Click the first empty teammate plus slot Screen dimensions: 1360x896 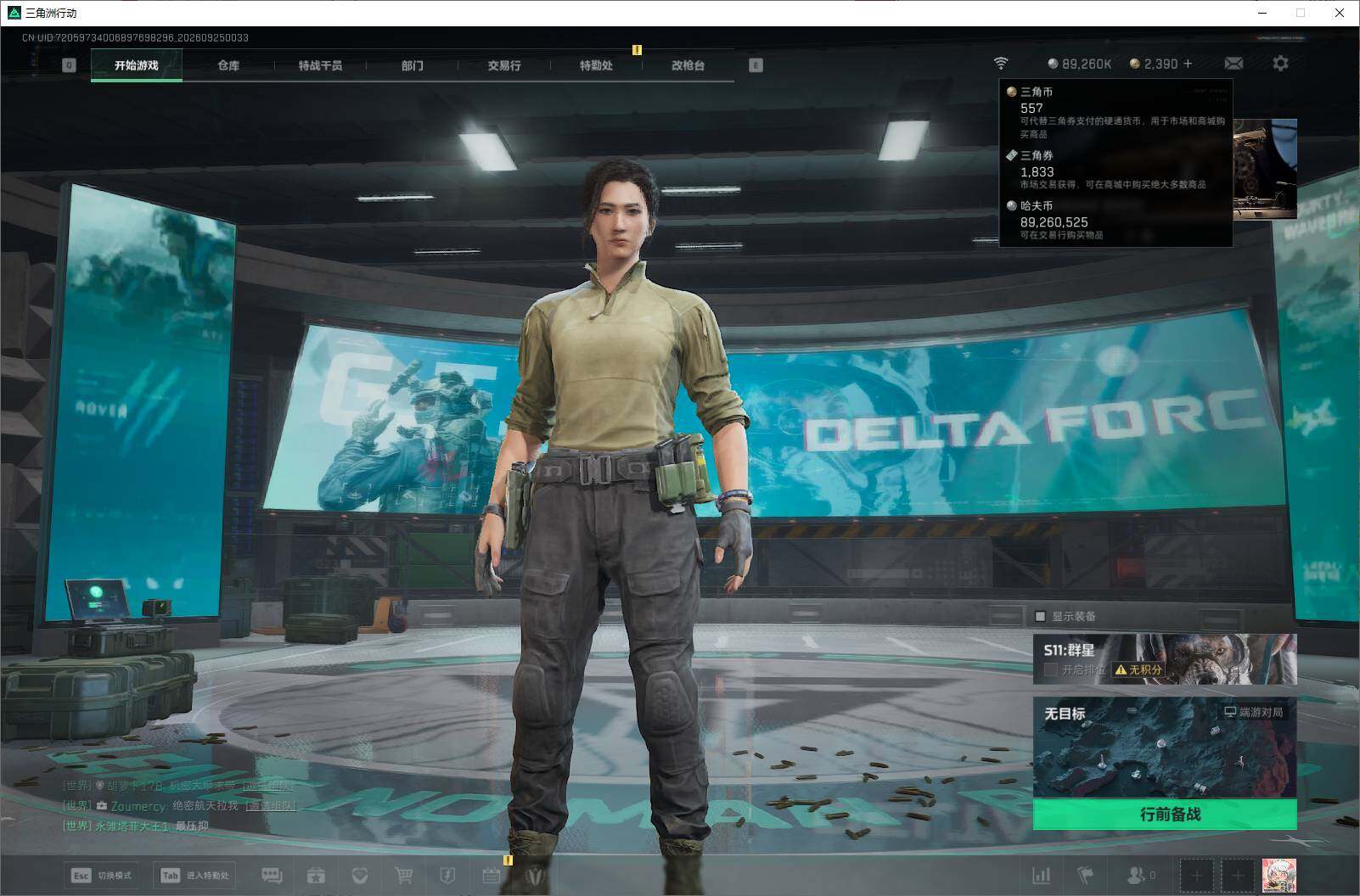pos(1196,875)
